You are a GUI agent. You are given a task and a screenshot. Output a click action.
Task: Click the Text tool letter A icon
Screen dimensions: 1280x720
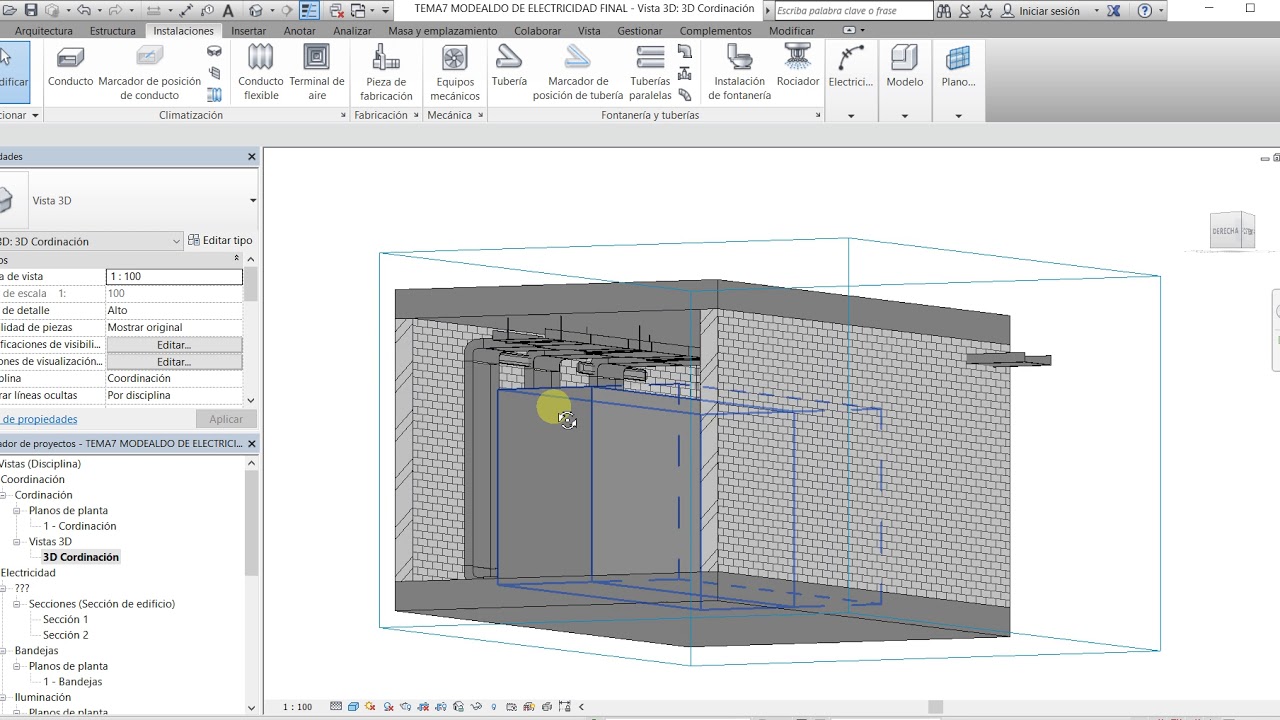228,10
